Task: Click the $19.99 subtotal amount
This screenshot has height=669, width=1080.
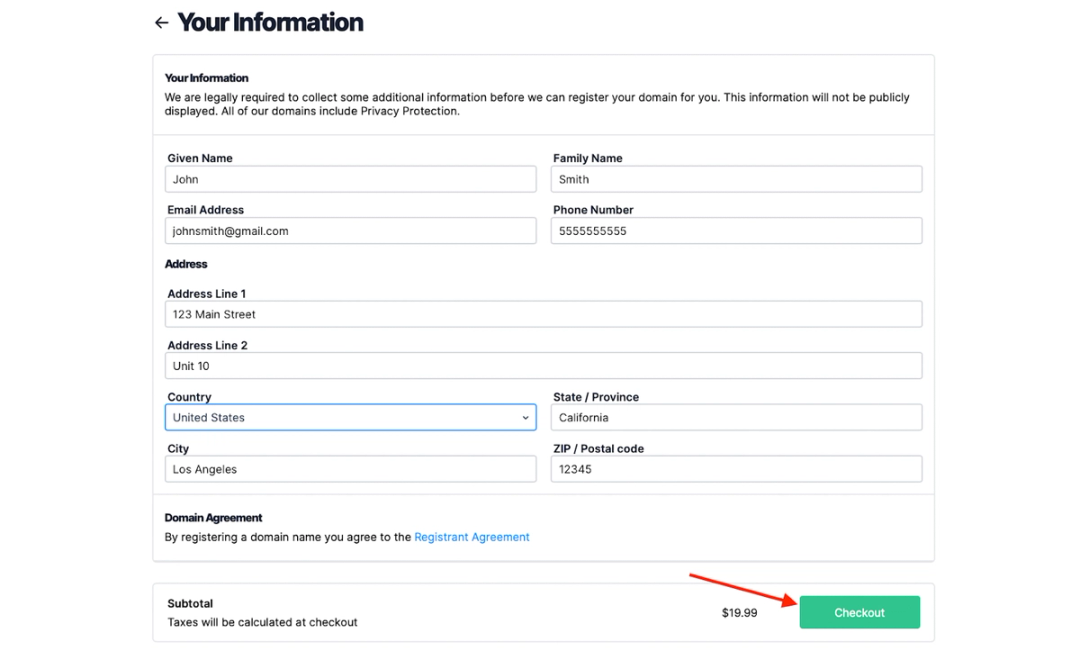Action: point(739,613)
